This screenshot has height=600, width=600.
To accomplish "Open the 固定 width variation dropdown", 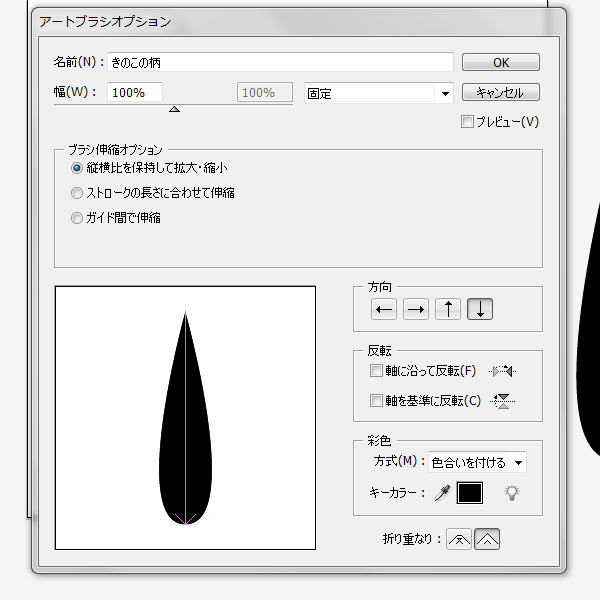I will click(x=379, y=93).
